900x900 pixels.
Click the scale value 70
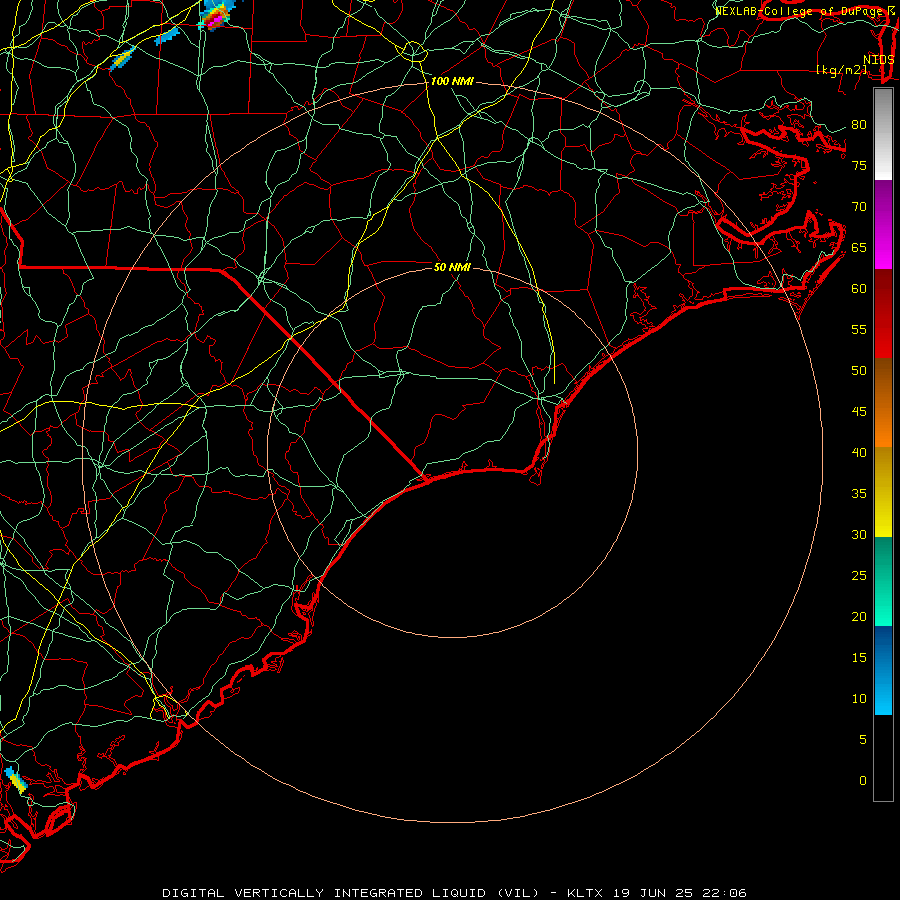(x=859, y=207)
